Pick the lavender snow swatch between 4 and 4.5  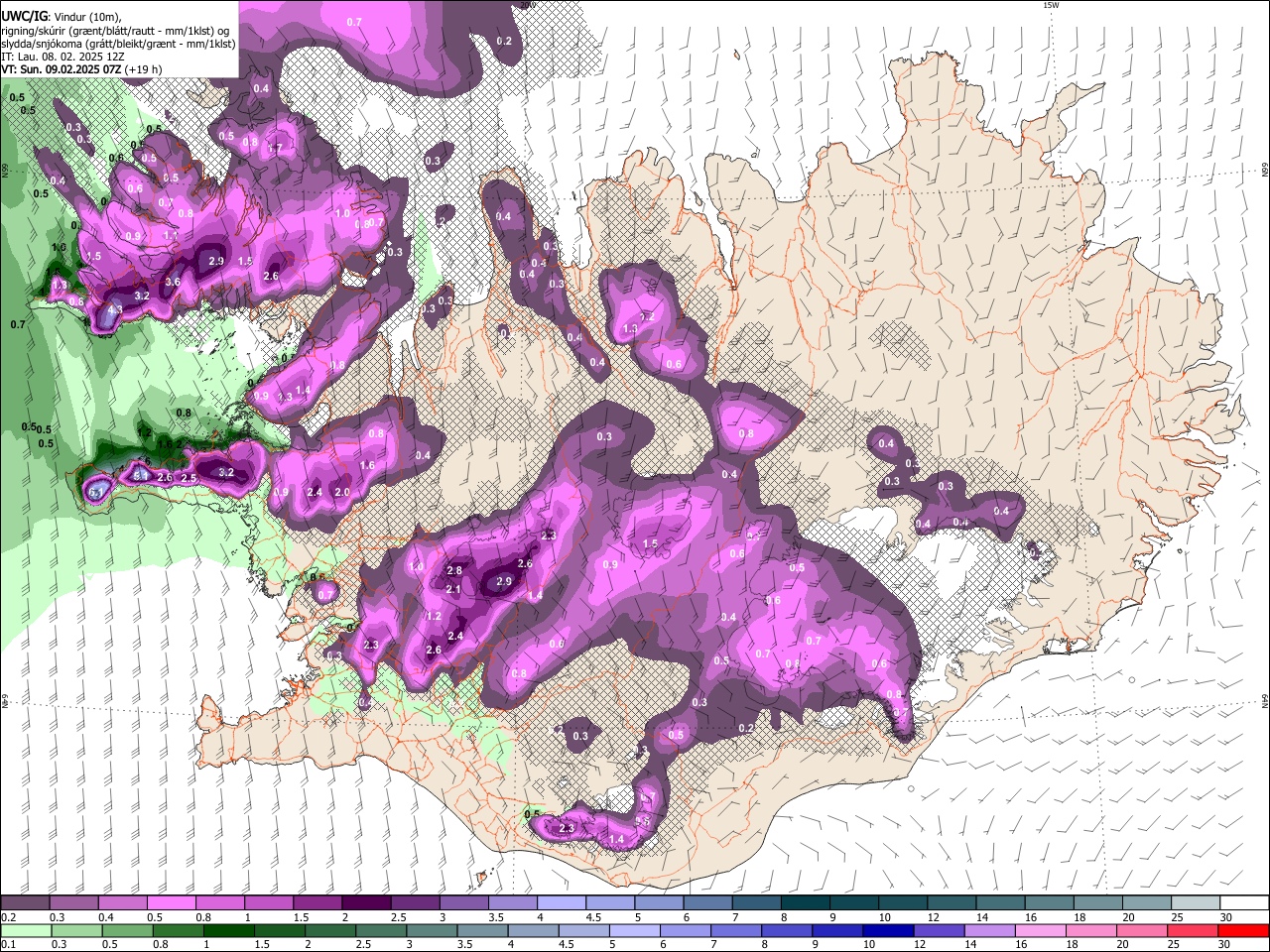pyautogui.click(x=560, y=902)
